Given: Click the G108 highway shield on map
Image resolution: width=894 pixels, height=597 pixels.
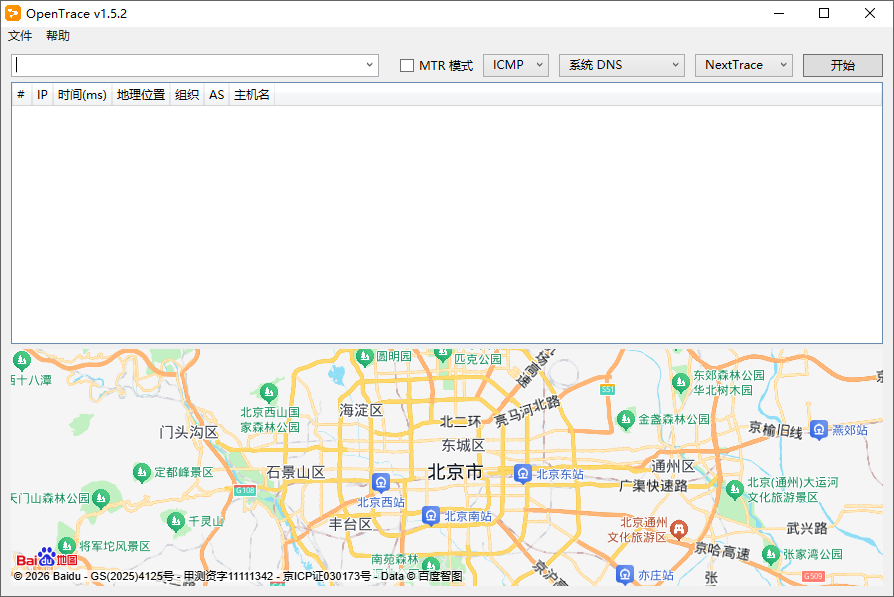Looking at the screenshot, I should pyautogui.click(x=245, y=490).
